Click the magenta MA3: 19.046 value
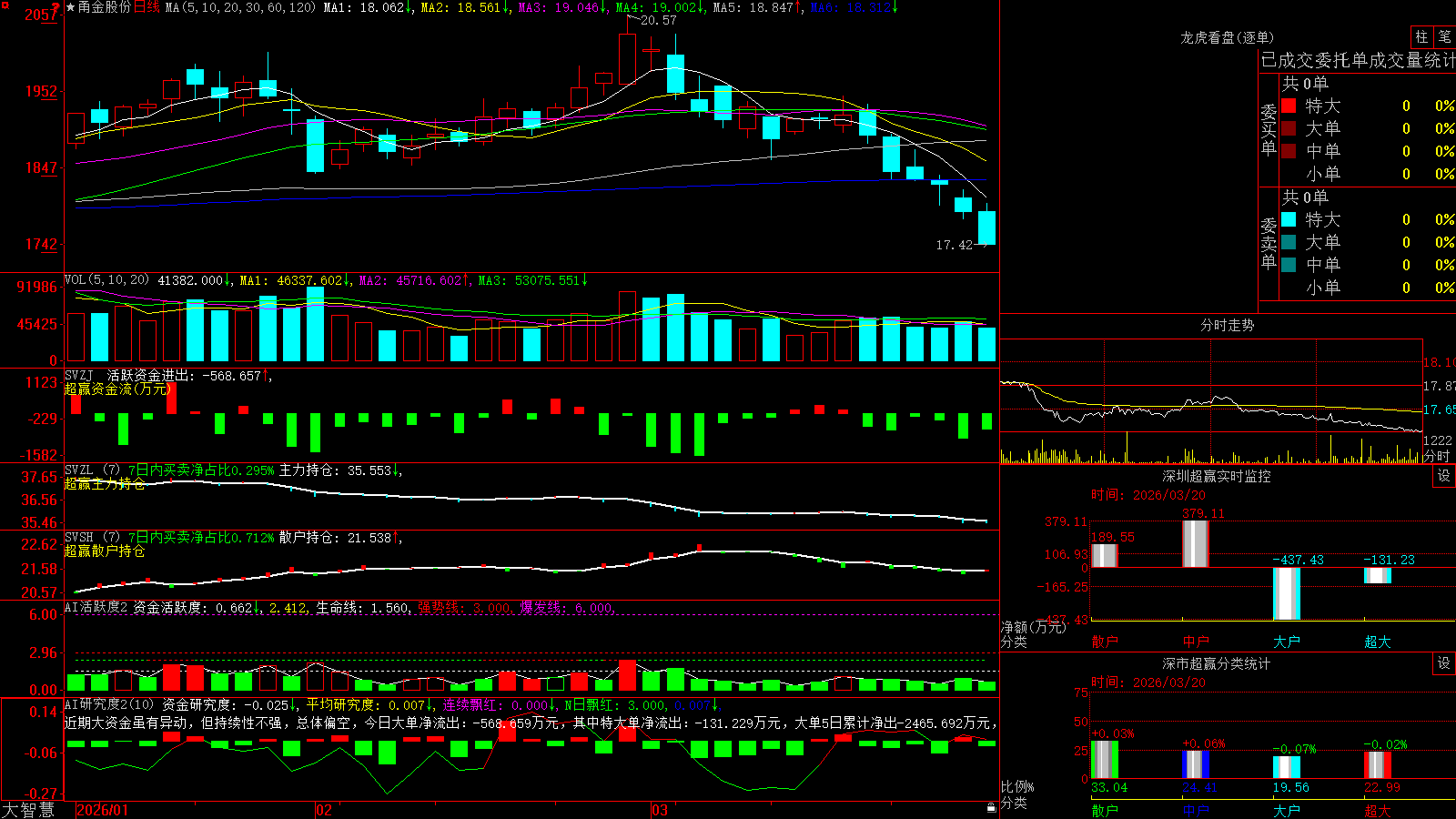The width and height of the screenshot is (1456, 819). coord(561,7)
